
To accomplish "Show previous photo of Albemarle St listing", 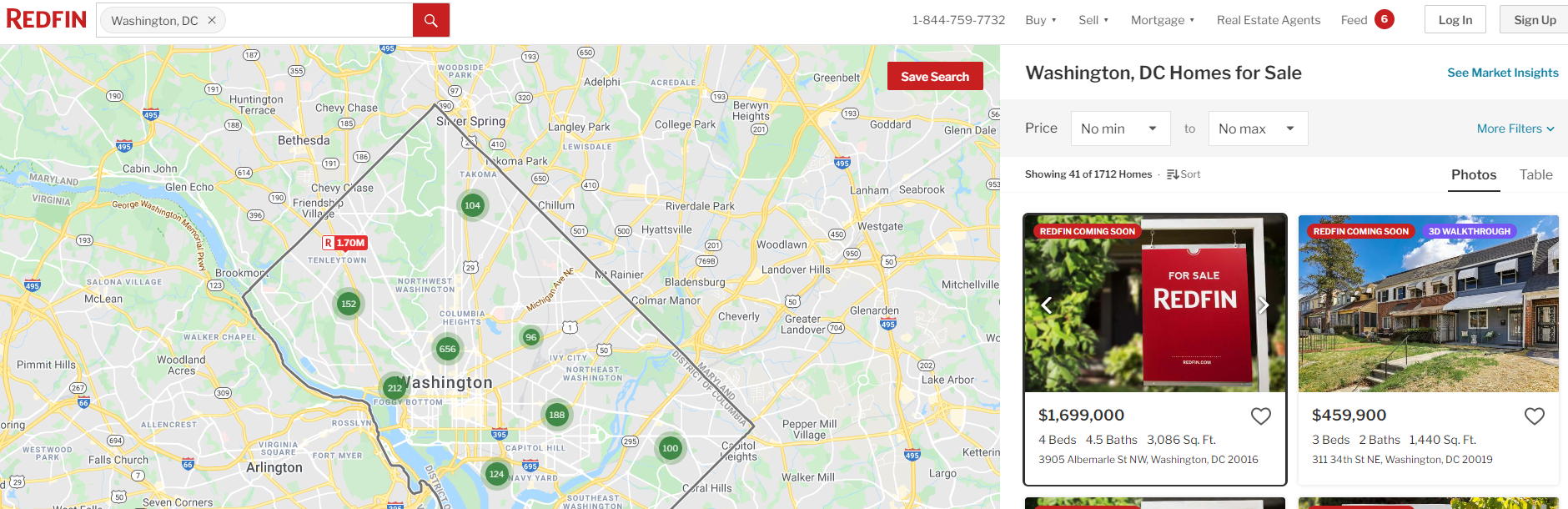I will click(x=1047, y=305).
